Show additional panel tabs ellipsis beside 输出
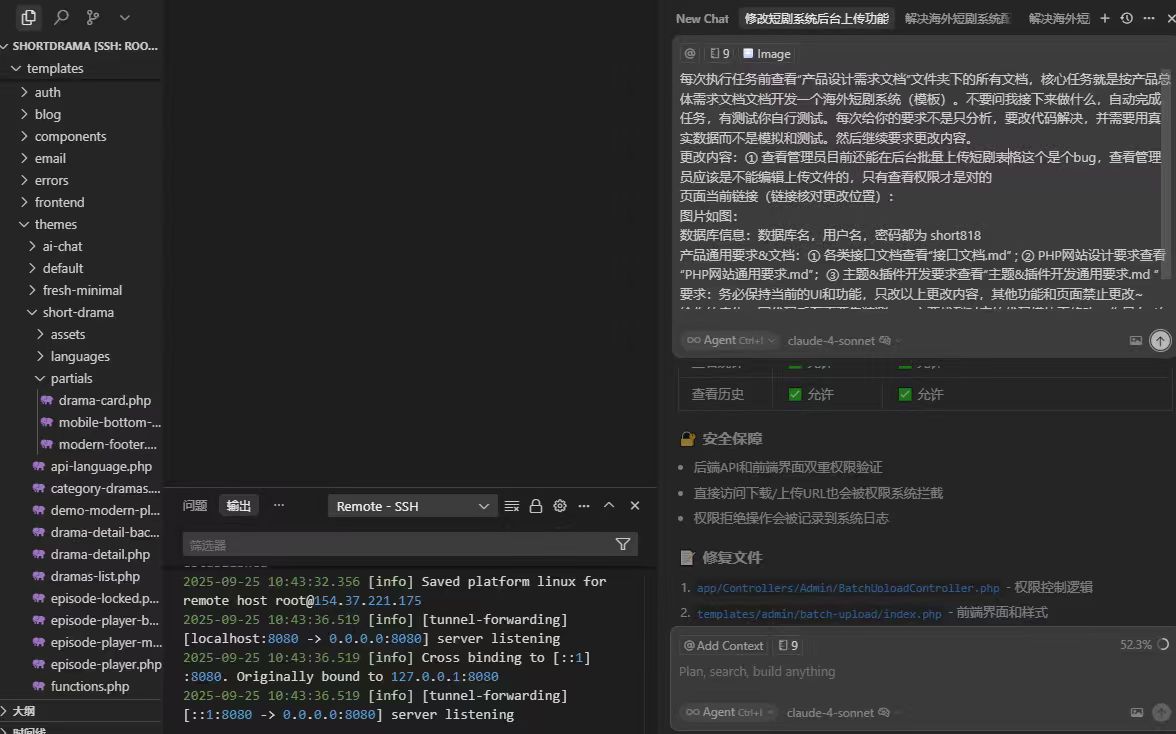 279,505
